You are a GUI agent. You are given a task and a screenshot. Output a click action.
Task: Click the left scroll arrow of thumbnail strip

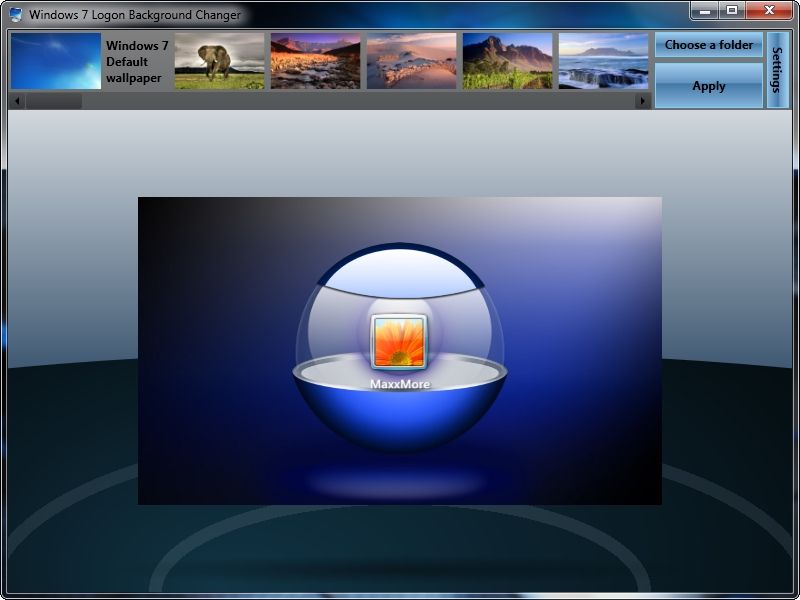(x=17, y=101)
